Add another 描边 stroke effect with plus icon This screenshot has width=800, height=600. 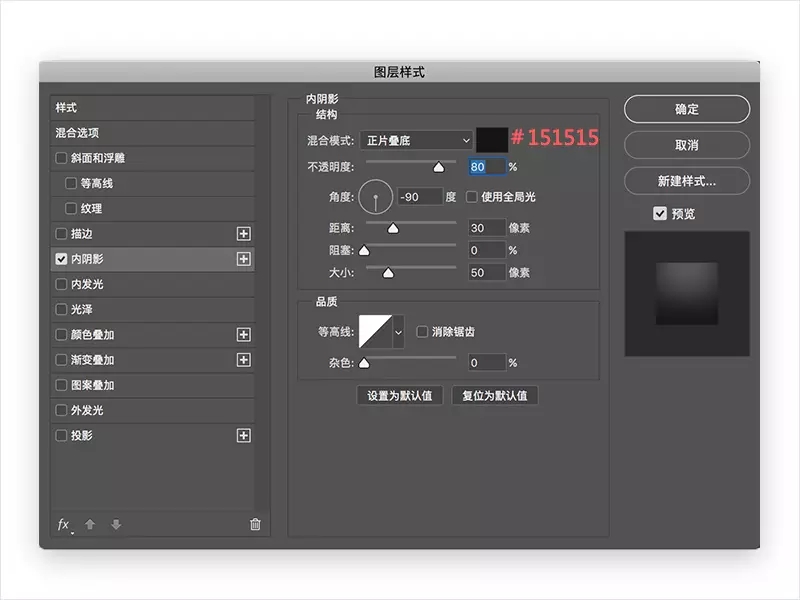point(243,234)
